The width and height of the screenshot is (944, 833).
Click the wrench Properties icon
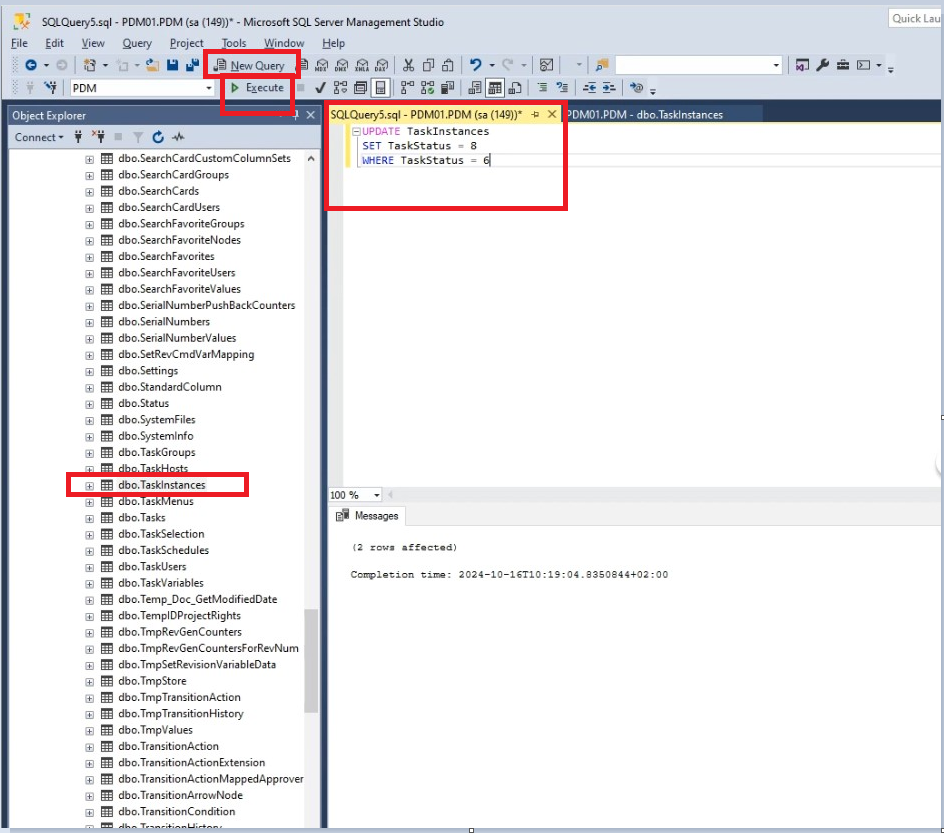822,65
